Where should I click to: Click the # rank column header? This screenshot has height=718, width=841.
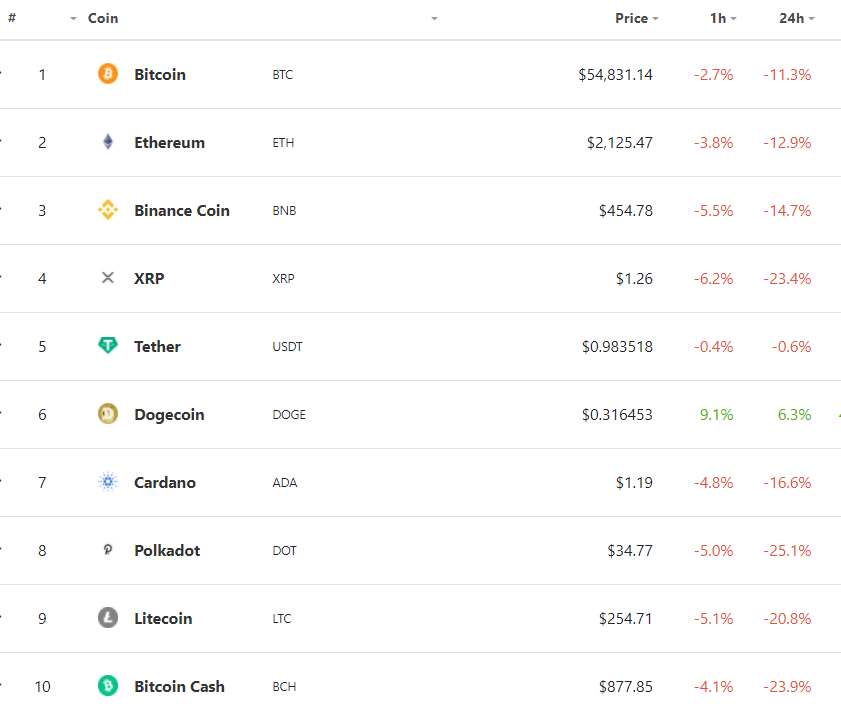[12, 18]
